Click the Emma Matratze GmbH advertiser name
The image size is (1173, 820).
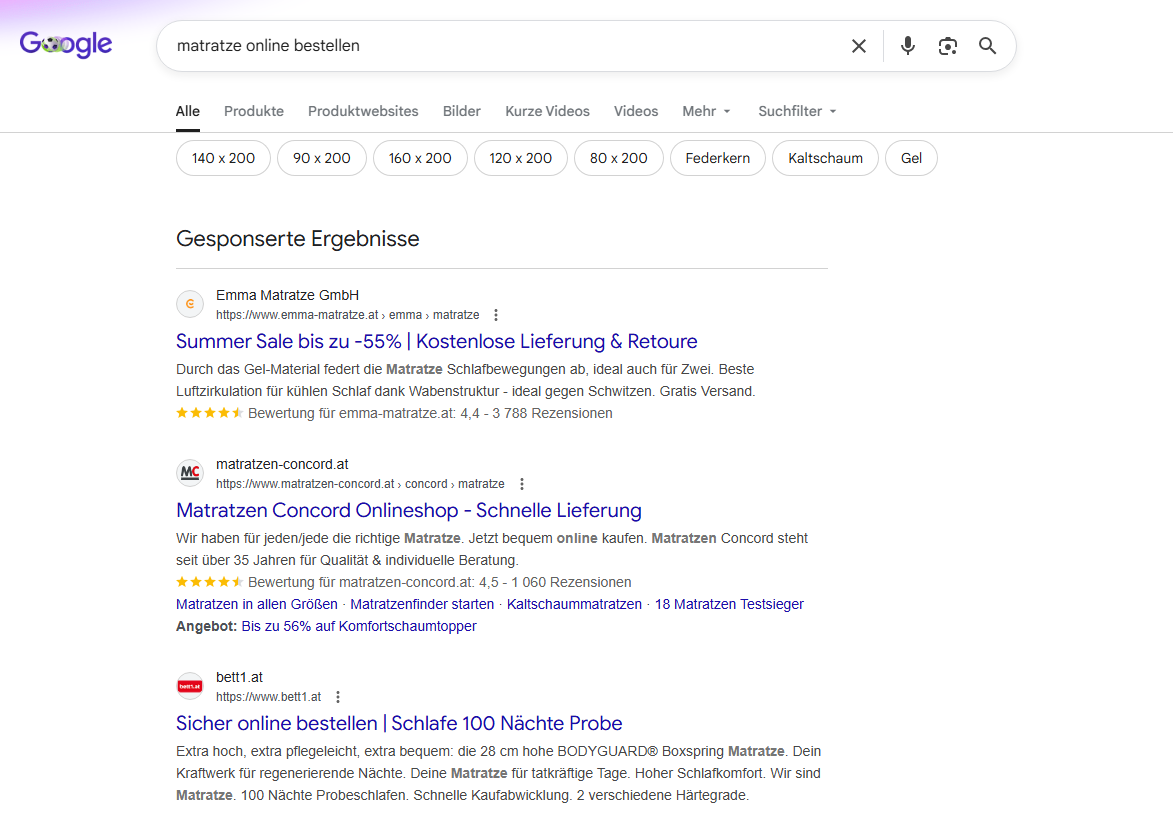pyautogui.click(x=287, y=296)
